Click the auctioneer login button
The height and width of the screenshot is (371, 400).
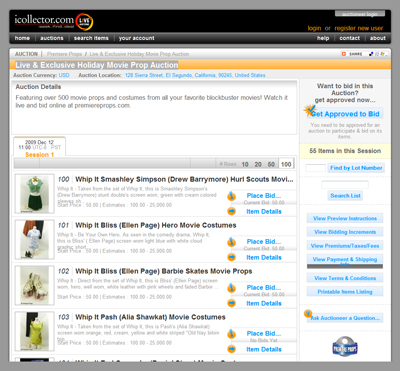click(360, 14)
